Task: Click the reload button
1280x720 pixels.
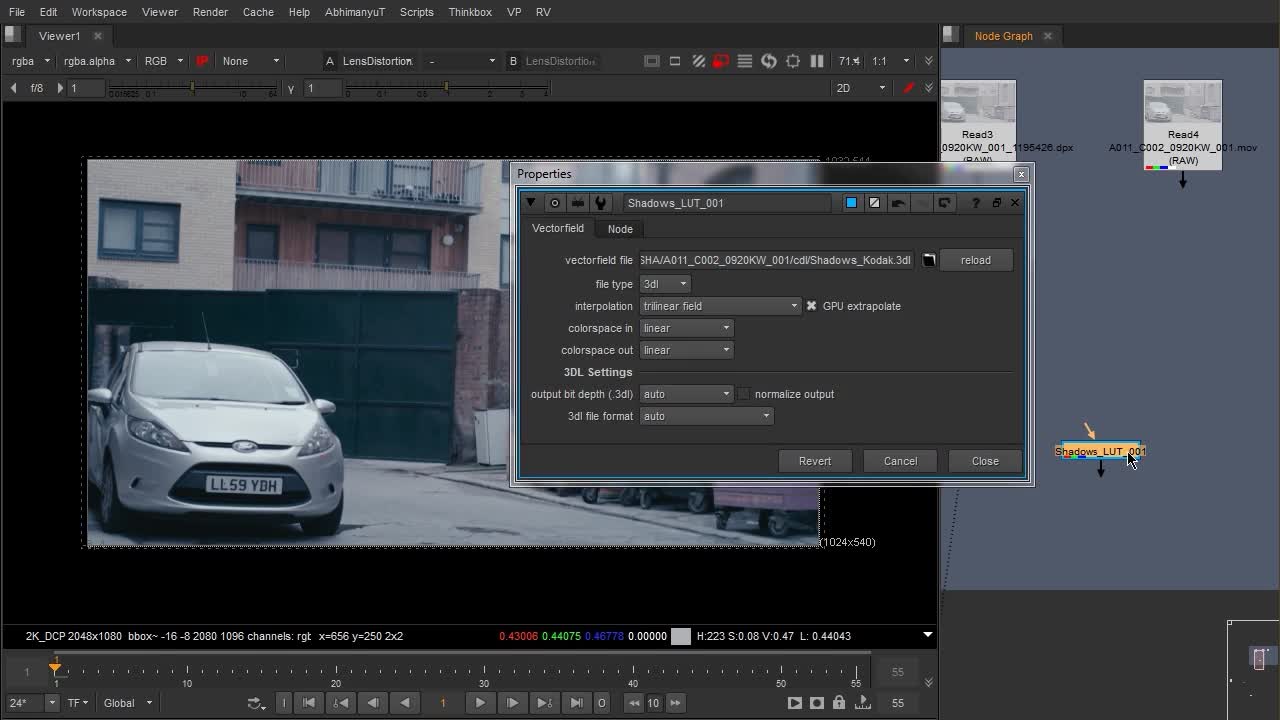Action: (x=976, y=260)
